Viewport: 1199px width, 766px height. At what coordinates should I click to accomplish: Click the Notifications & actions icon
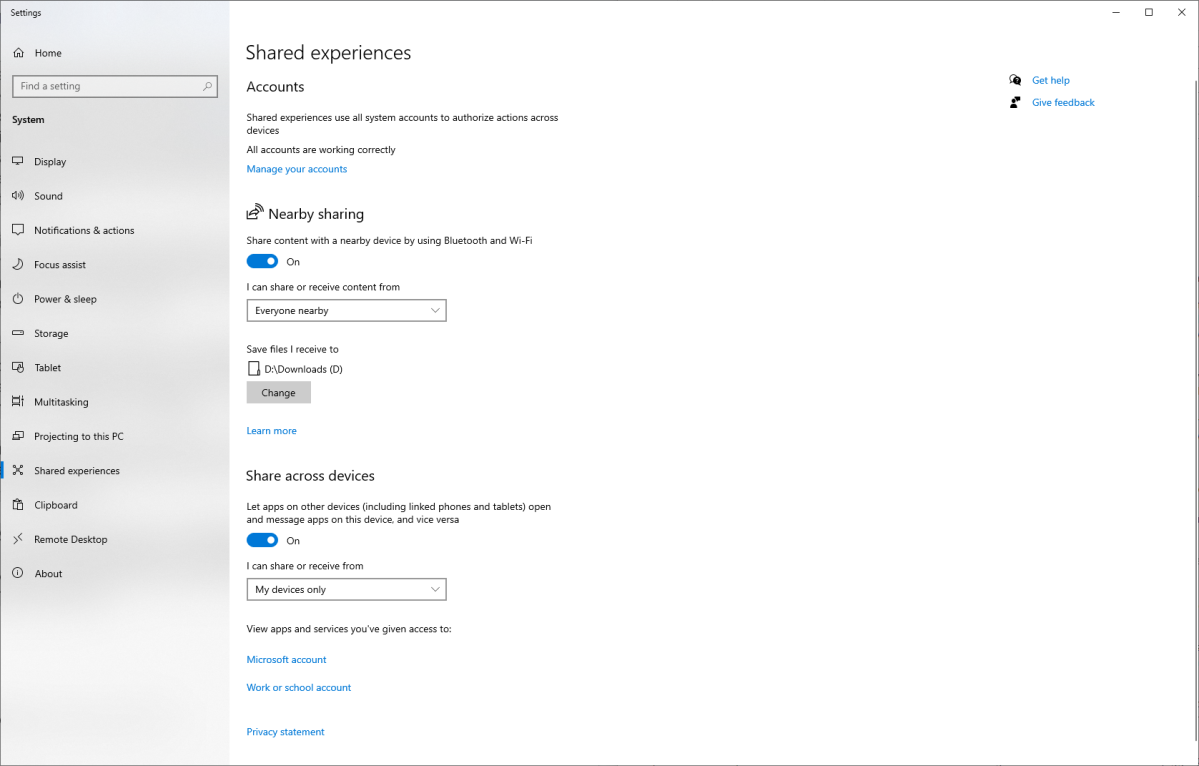click(18, 230)
